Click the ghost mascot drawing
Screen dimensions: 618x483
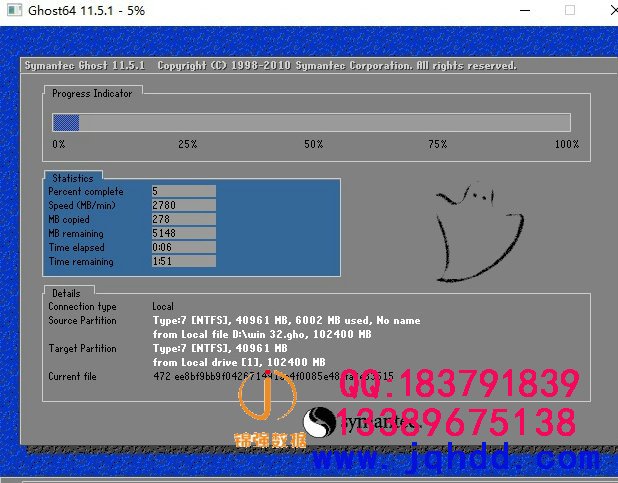click(479, 233)
